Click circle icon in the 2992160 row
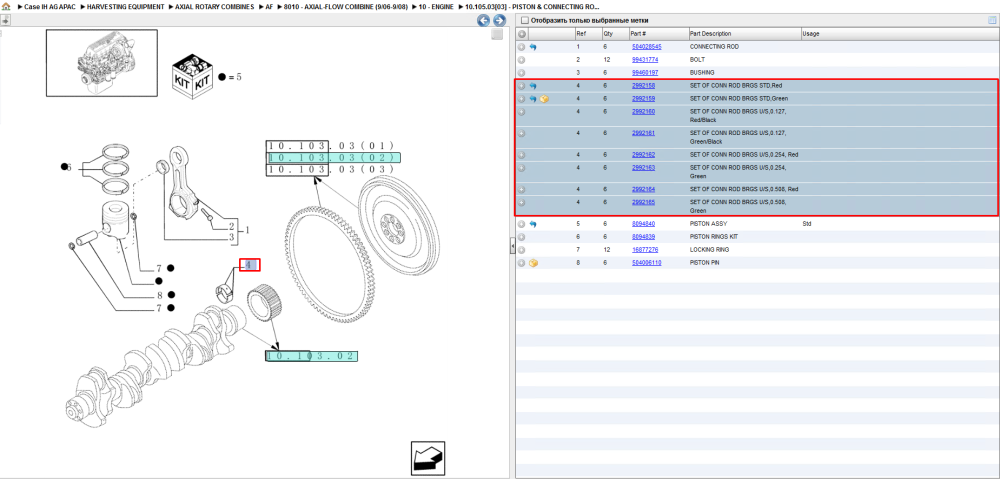Image resolution: width=1000 pixels, height=479 pixels. pos(521,112)
